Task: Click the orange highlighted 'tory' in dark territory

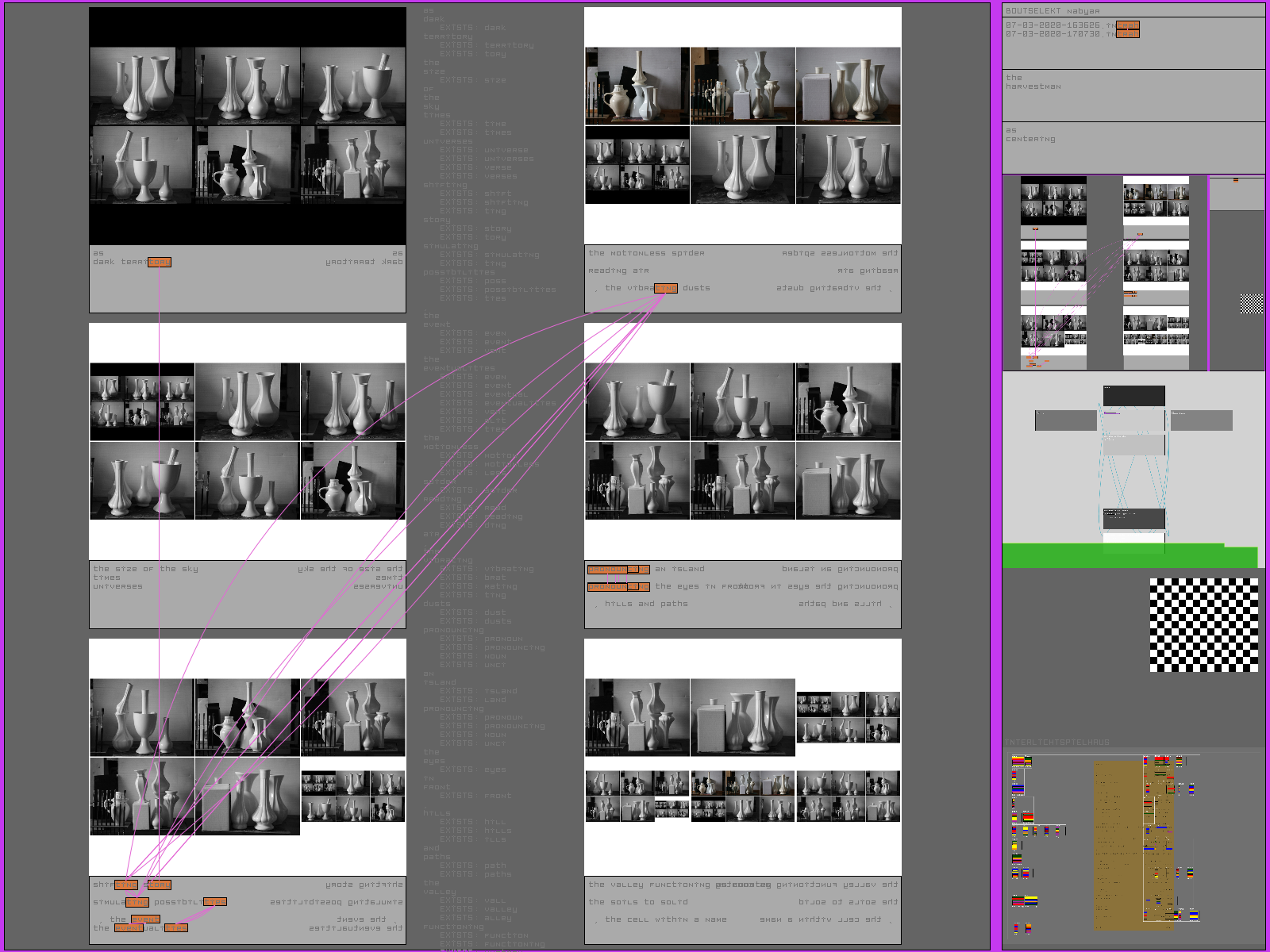Action: 159,262
